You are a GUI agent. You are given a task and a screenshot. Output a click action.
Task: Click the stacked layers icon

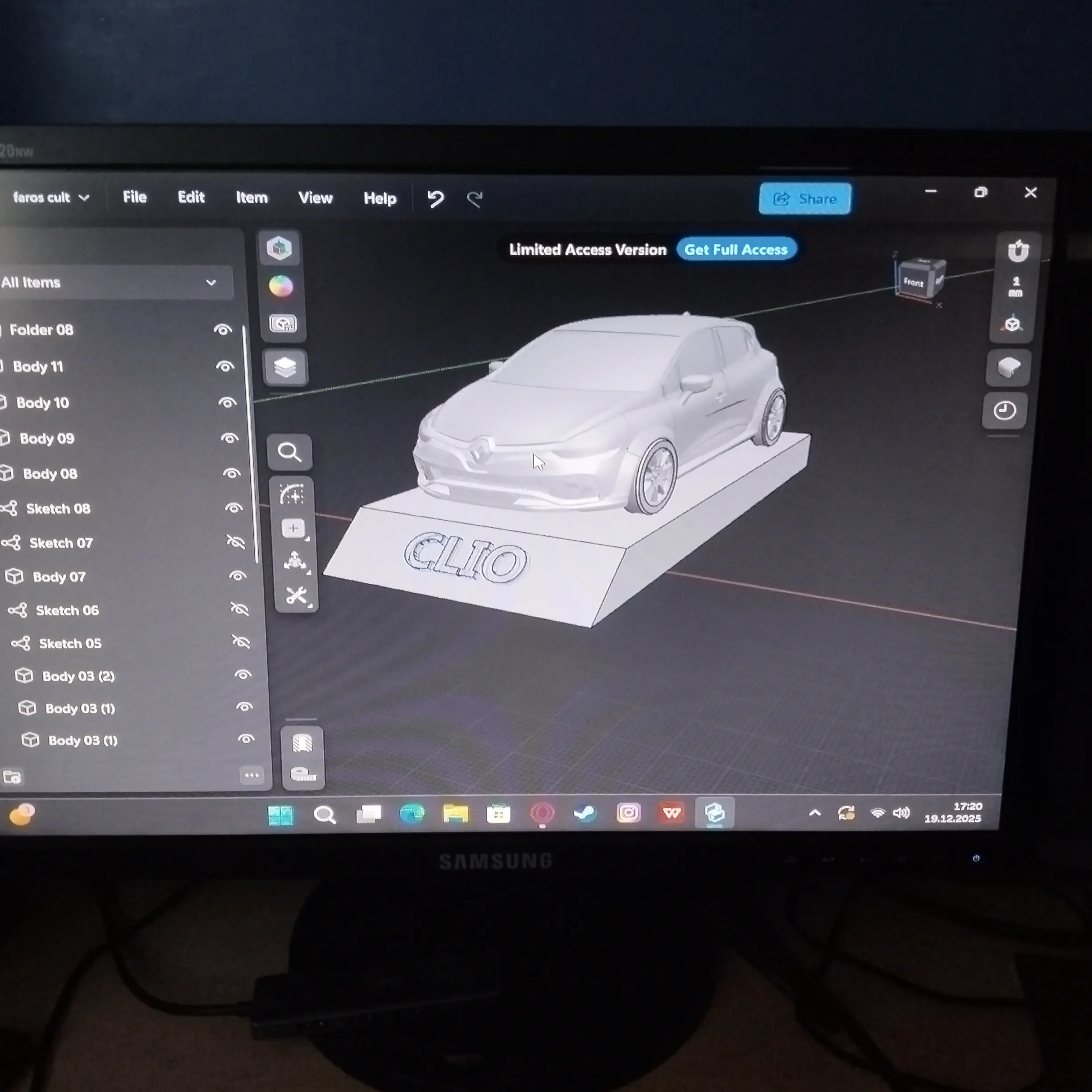[285, 368]
